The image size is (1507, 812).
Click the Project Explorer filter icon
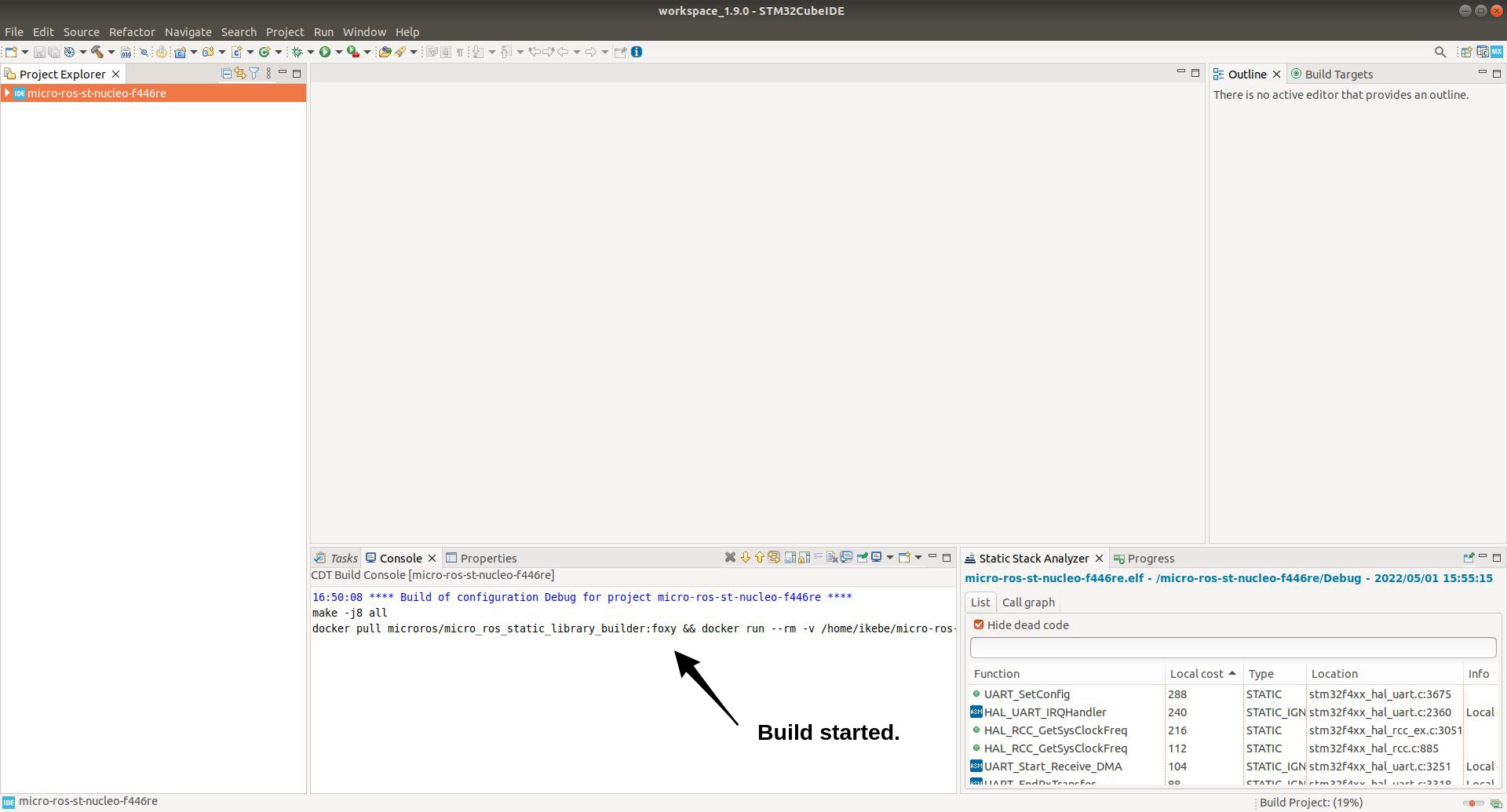pyautogui.click(x=254, y=73)
